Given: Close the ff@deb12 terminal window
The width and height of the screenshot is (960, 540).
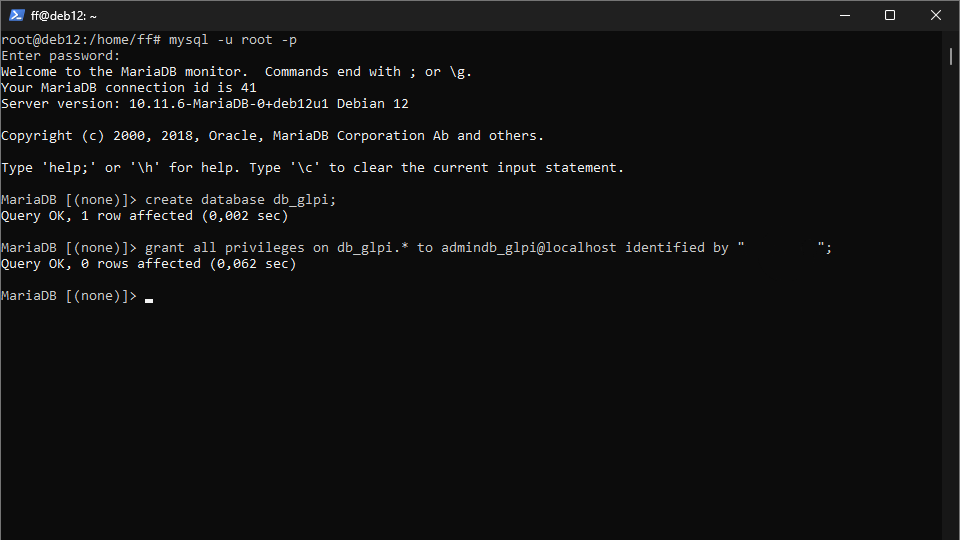Looking at the screenshot, I should (936, 15).
